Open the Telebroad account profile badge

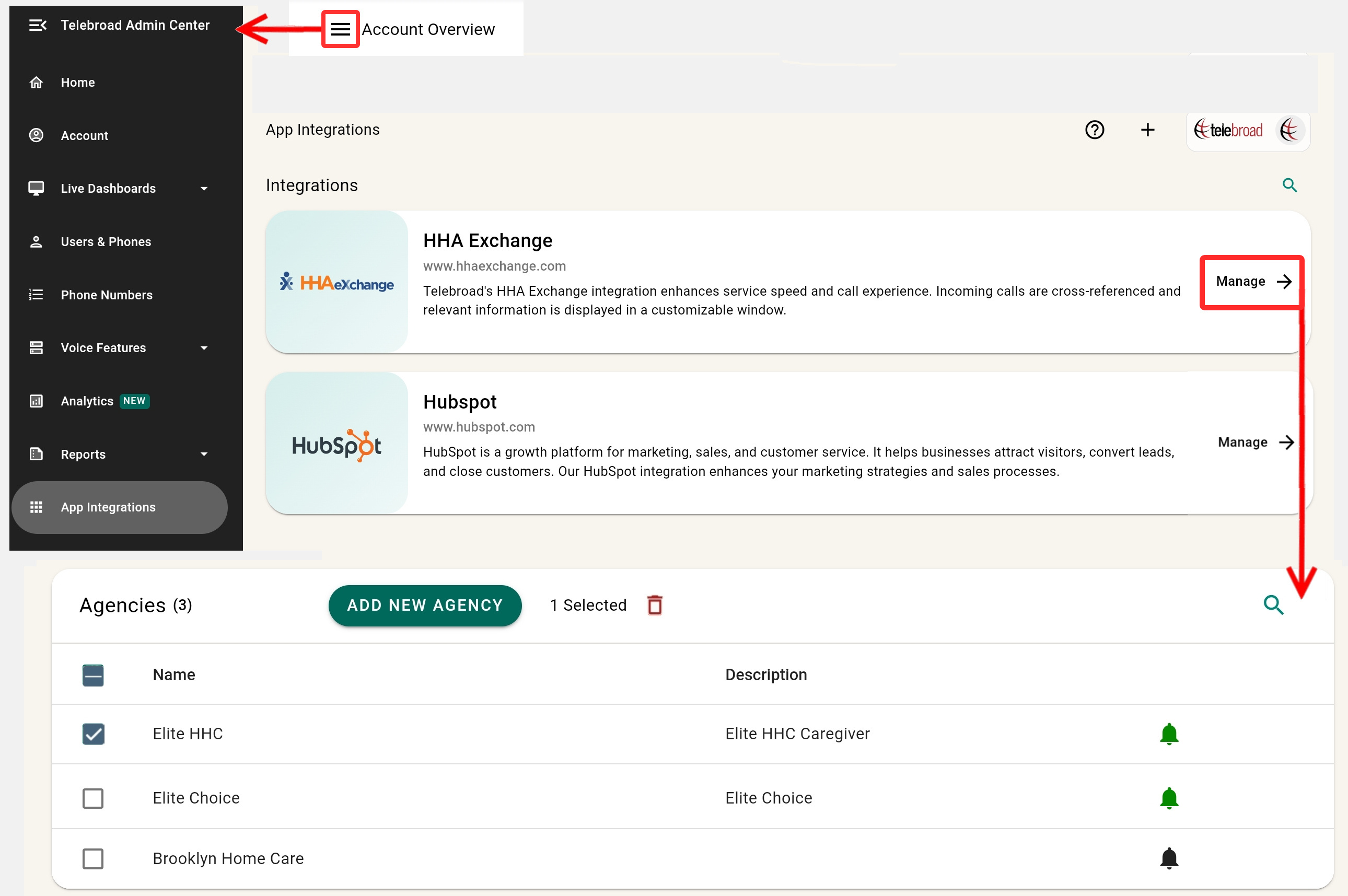[1248, 131]
